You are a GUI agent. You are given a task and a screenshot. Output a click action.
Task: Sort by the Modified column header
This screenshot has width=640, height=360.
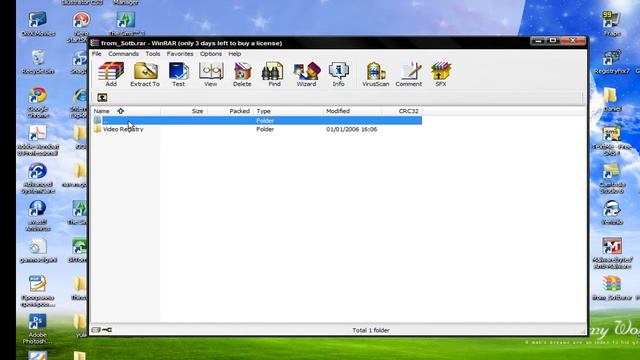click(x=352, y=111)
